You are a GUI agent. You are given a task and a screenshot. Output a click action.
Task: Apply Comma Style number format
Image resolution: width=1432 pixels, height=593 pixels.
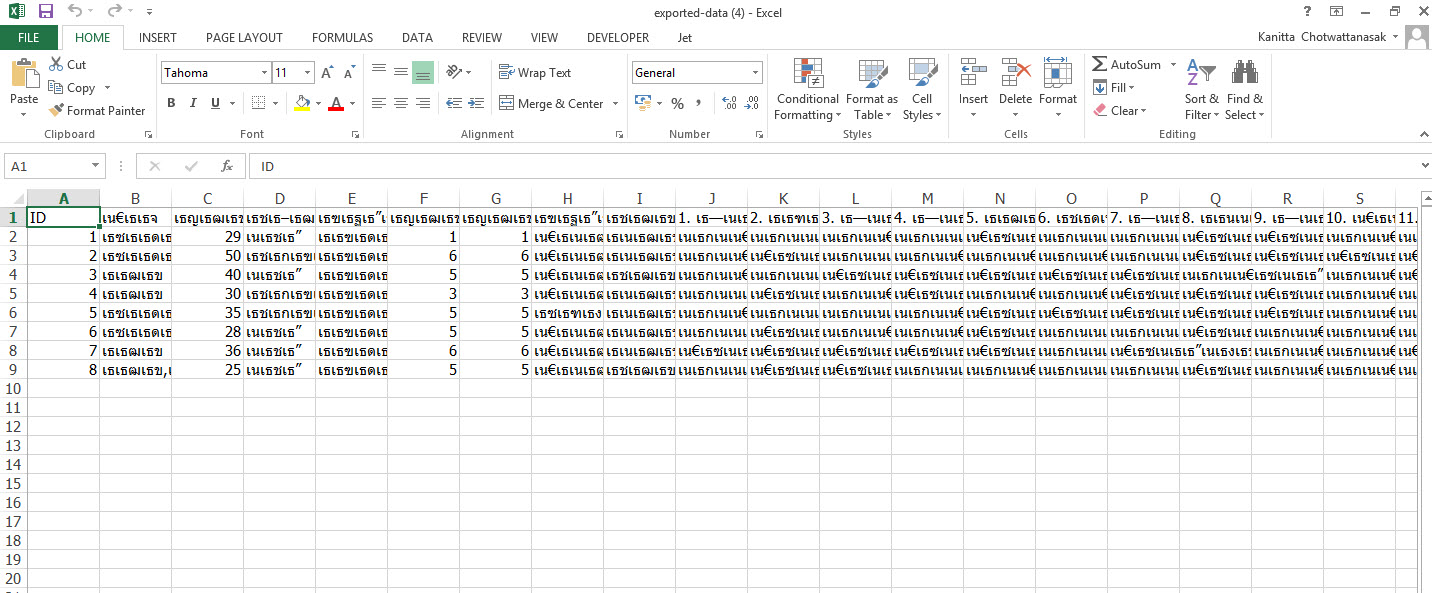click(699, 103)
